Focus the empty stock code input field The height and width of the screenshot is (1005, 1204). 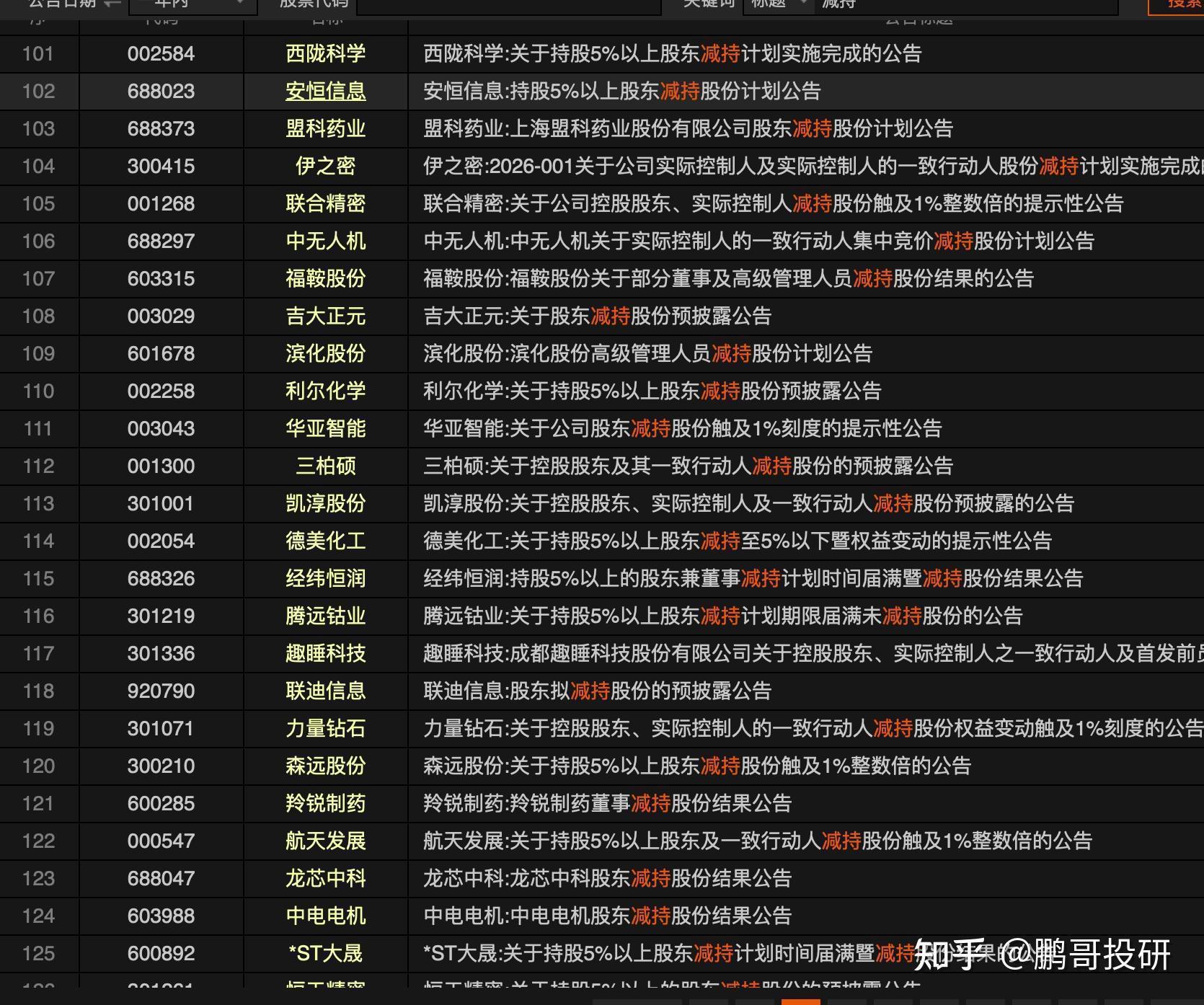pos(509,6)
